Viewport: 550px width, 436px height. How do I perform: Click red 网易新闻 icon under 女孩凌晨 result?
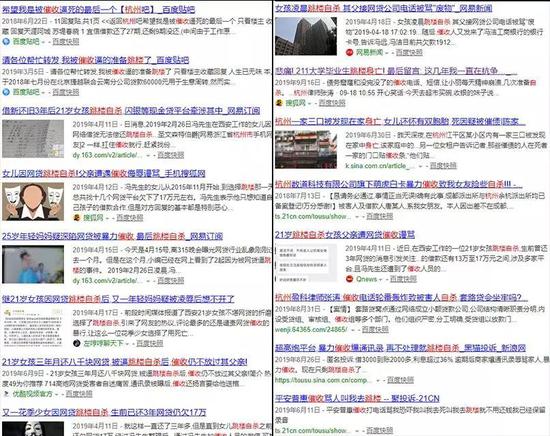click(349, 52)
